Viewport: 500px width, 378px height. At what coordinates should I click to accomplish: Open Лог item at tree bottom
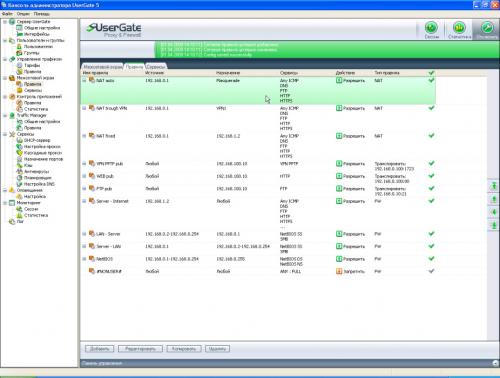(20, 221)
